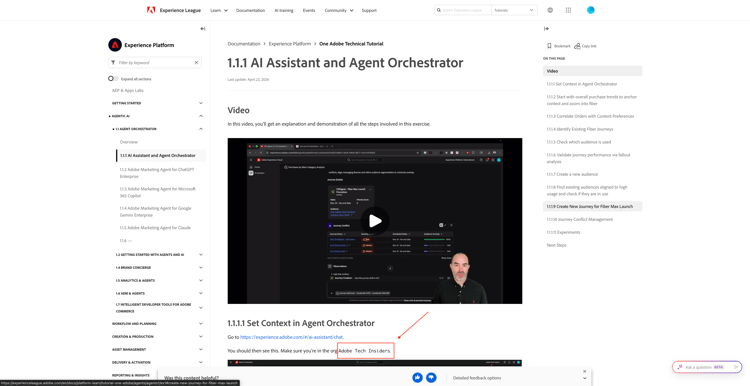Collapse the 1.1 Agent Orchestrator section
750x386 pixels.
tap(201, 129)
